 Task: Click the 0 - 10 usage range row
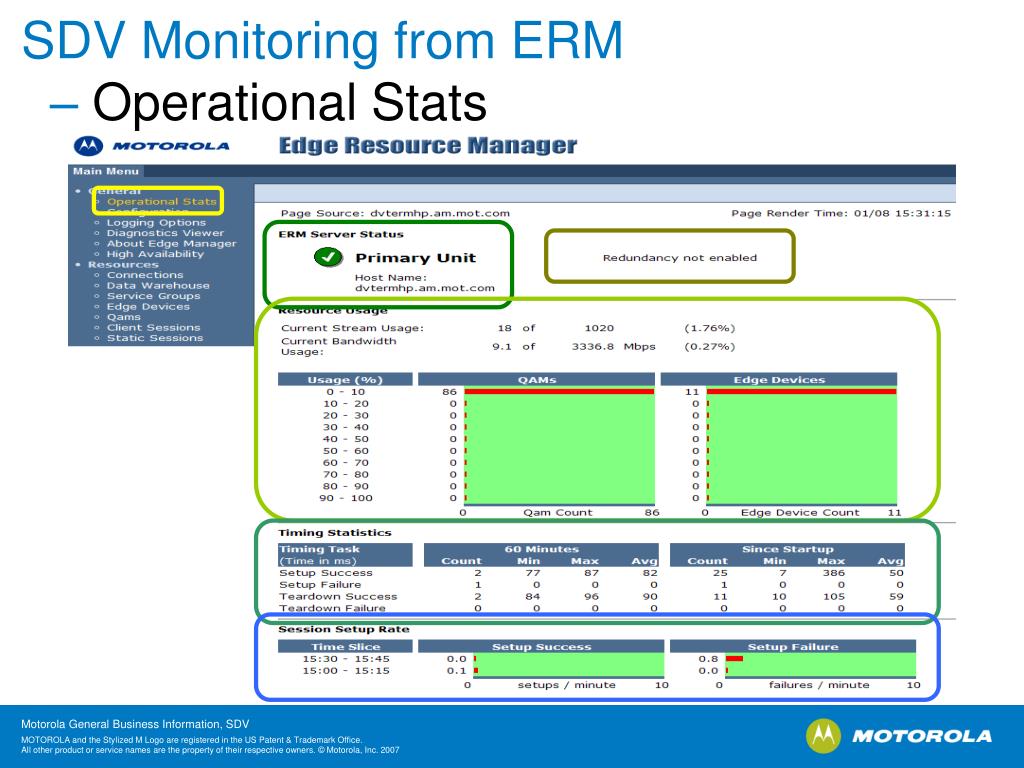345,392
